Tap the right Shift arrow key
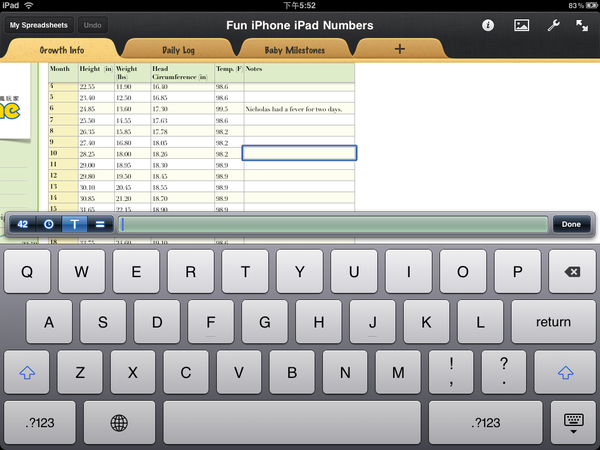Screen dimensions: 600x450 click(x=565, y=372)
